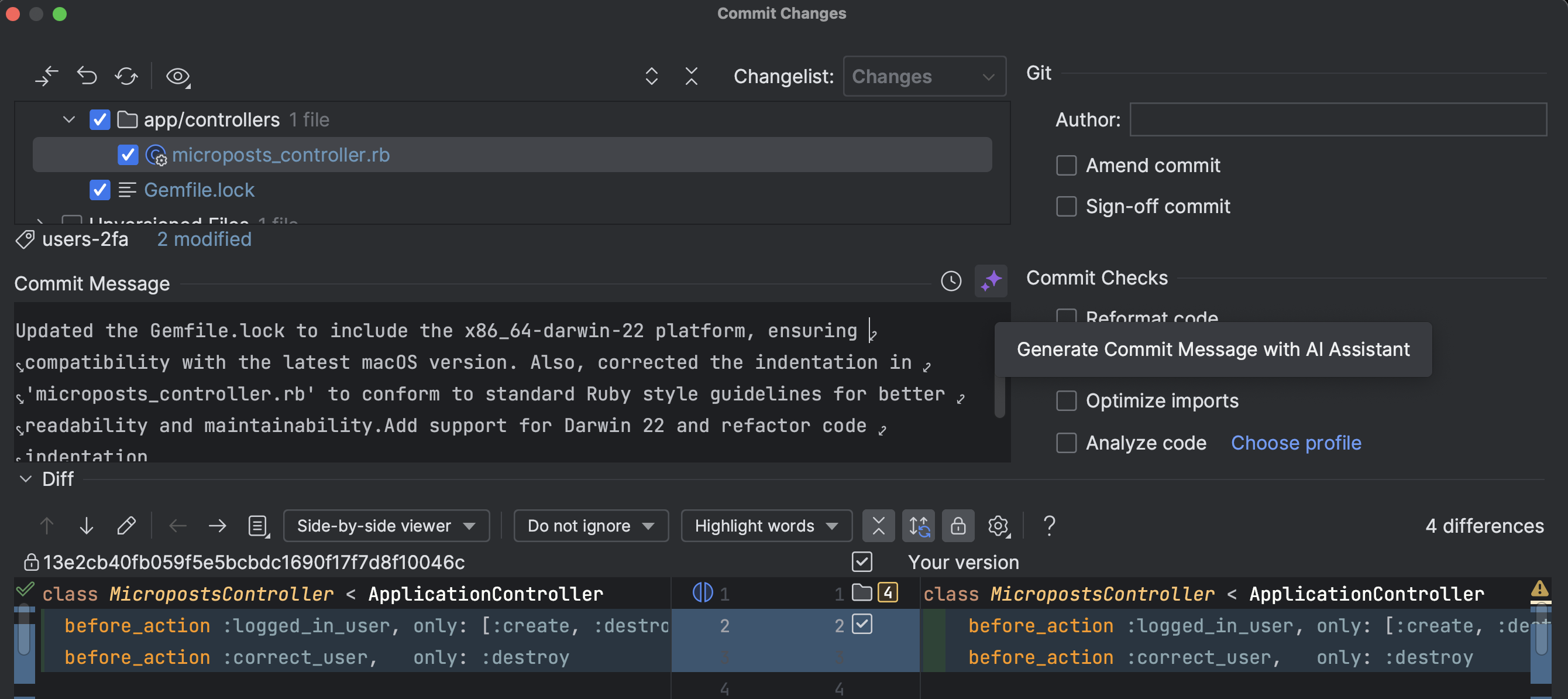Uncheck Gemfile.lock file checkbox
The width and height of the screenshot is (1568, 699).
[100, 190]
